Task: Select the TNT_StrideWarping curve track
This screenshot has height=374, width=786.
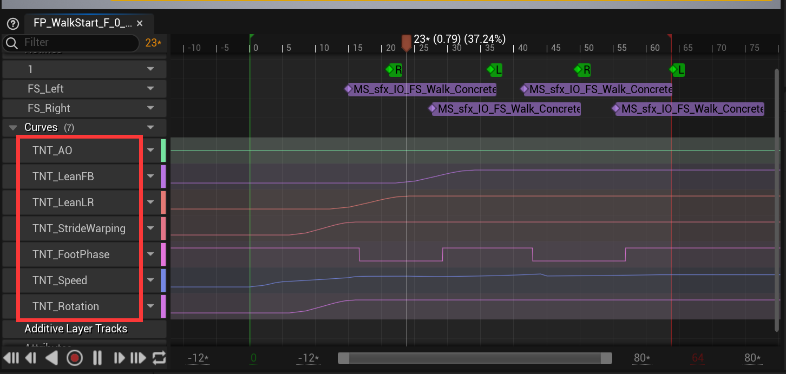Action: tap(79, 228)
